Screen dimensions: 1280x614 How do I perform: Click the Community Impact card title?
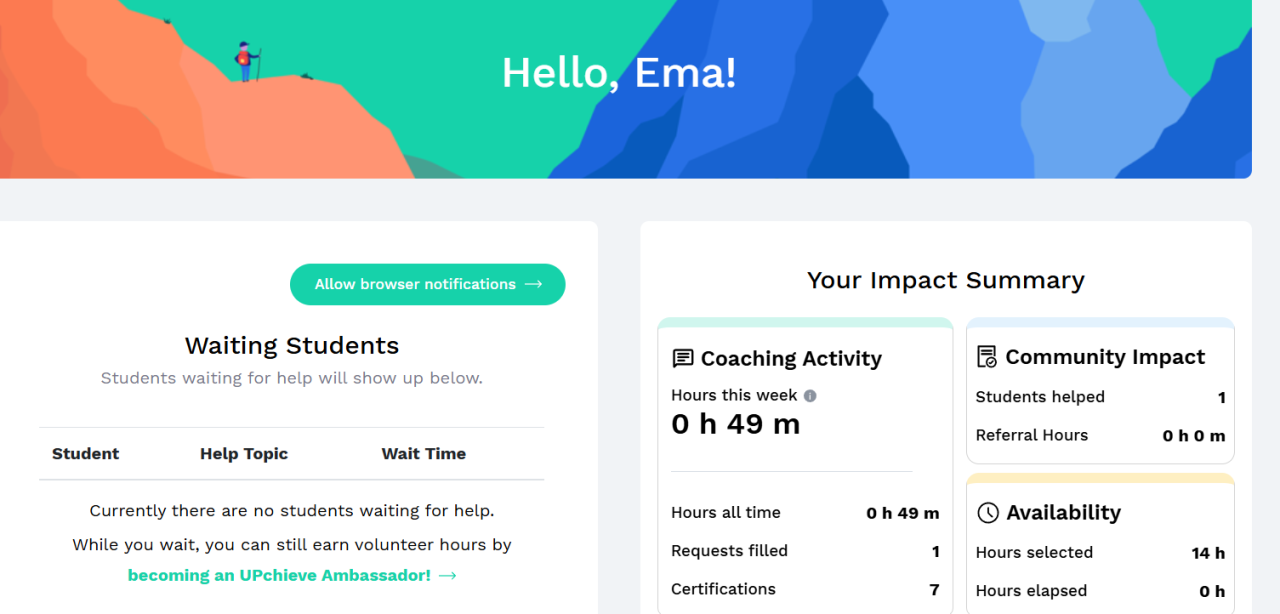pos(1105,357)
